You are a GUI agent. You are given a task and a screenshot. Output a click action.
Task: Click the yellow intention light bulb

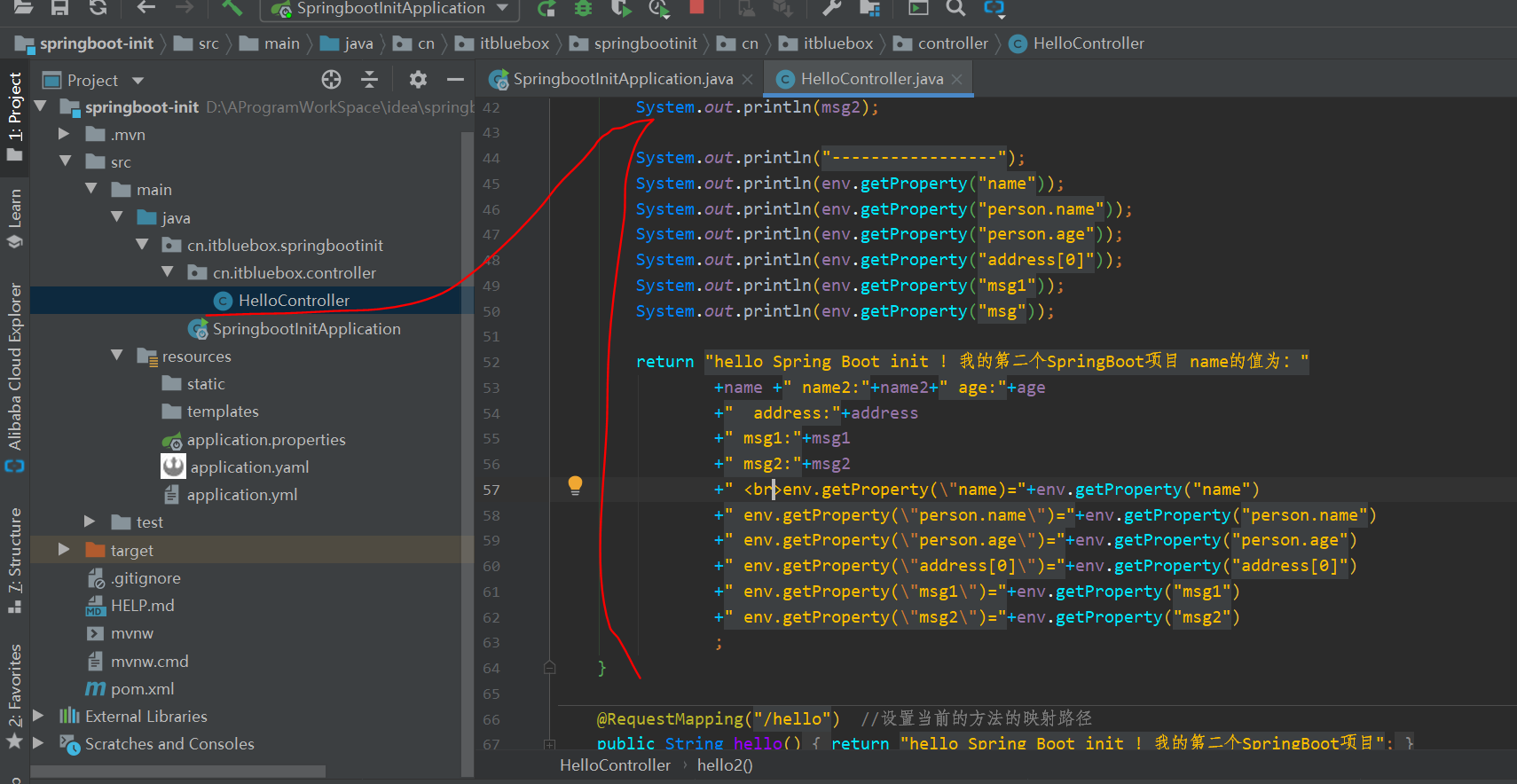575,485
